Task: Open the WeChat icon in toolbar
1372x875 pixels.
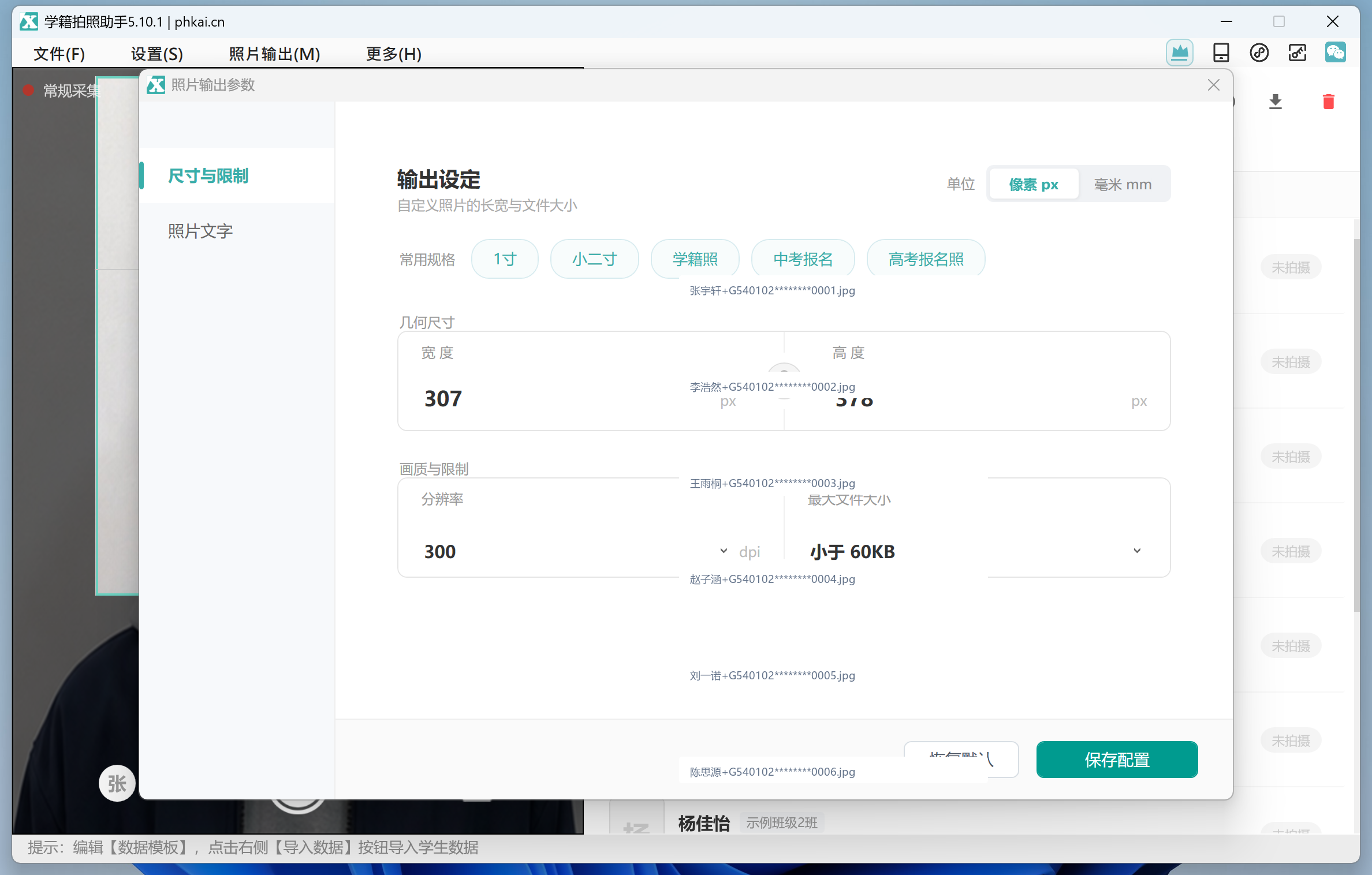Action: point(1335,53)
